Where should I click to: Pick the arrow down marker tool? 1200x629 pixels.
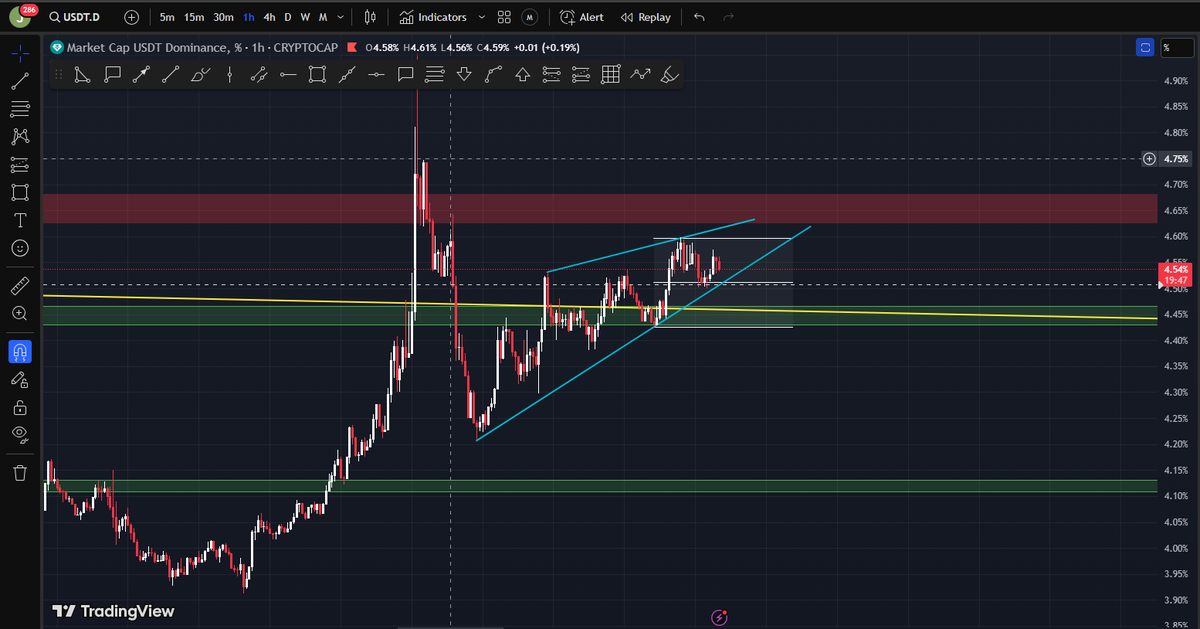pos(464,73)
